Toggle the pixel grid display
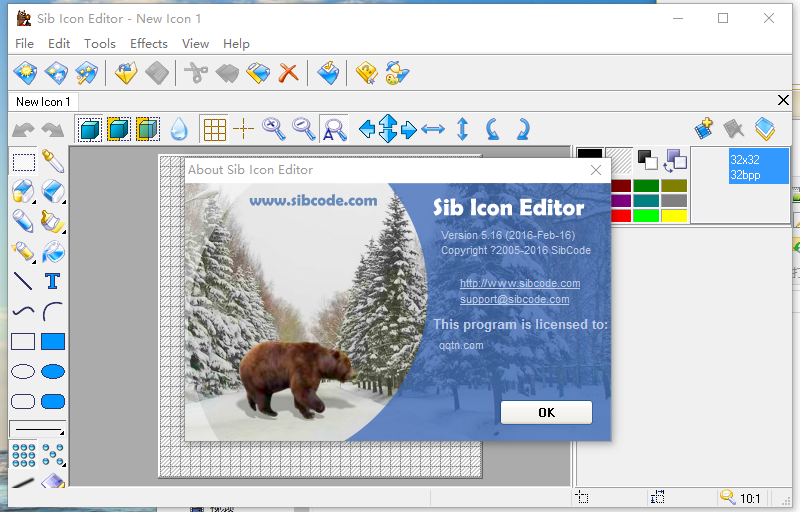800x512 pixels. (x=214, y=128)
